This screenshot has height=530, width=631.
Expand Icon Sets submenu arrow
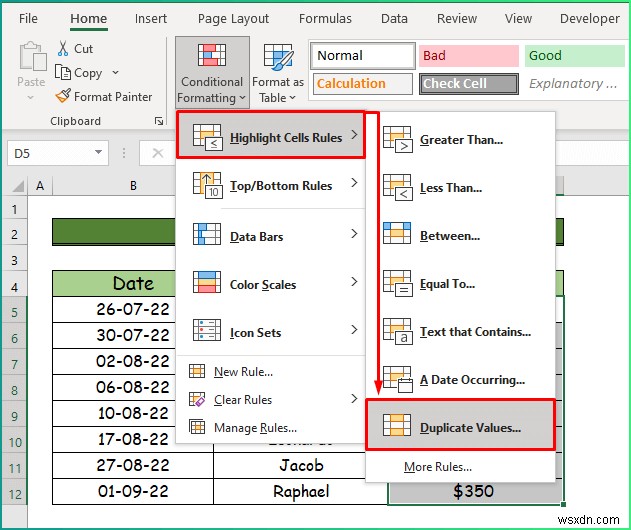(354, 330)
